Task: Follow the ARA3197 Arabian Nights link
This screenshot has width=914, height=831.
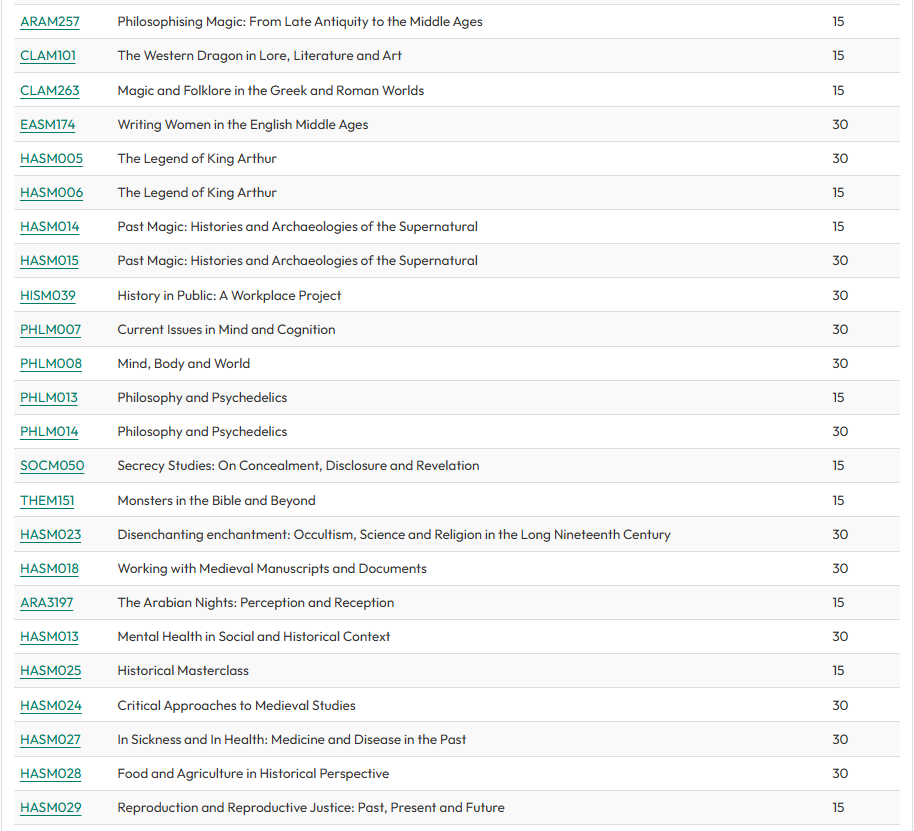Action: tap(47, 603)
